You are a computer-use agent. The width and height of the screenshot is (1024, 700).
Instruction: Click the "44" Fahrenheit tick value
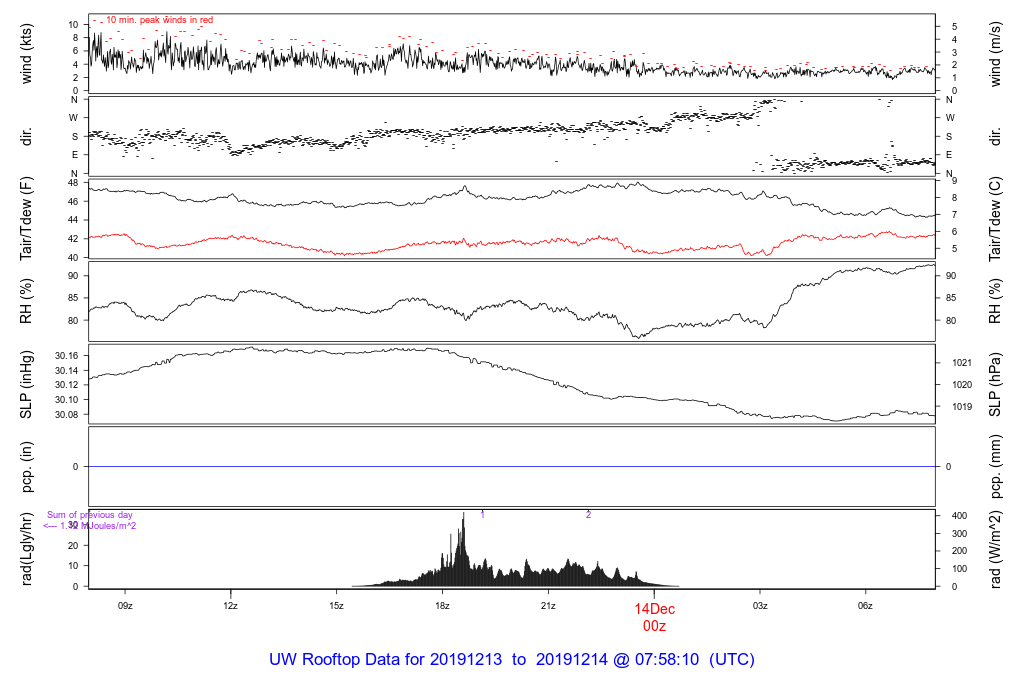[x=73, y=220]
